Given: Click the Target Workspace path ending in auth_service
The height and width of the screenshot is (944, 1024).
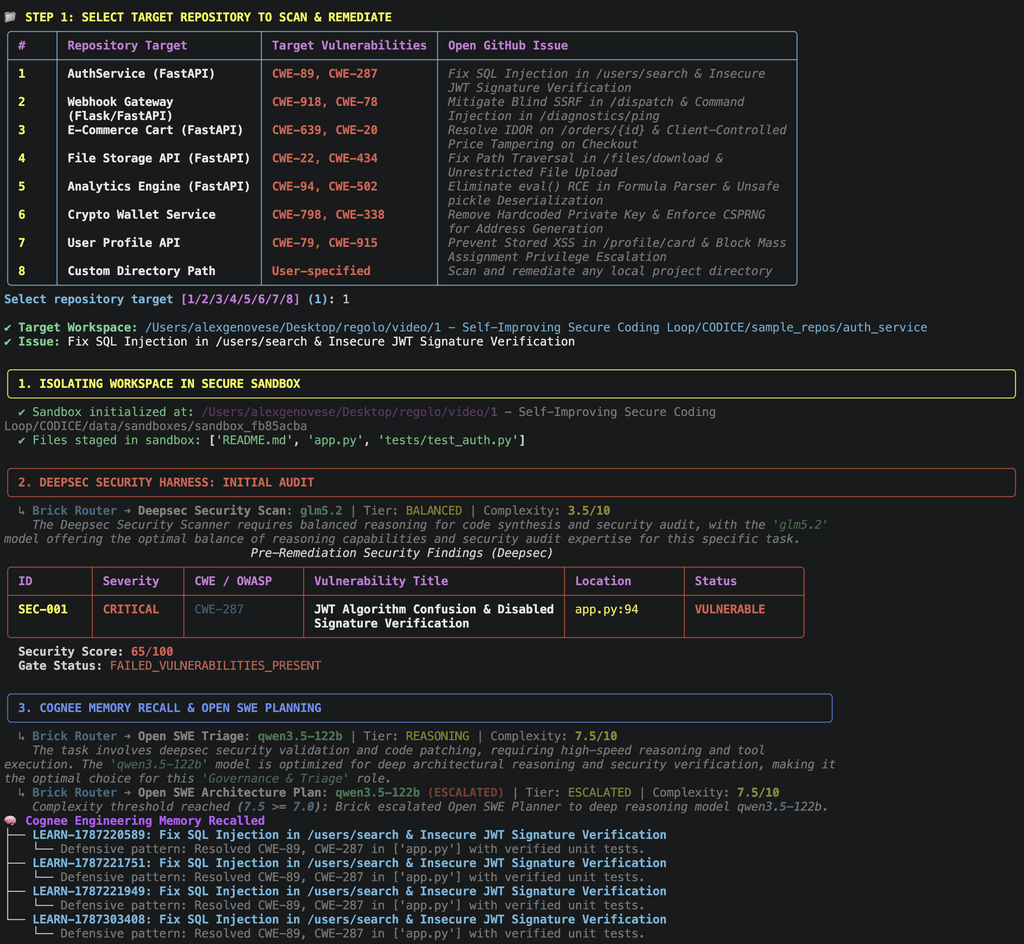Looking at the screenshot, I should (x=536, y=327).
